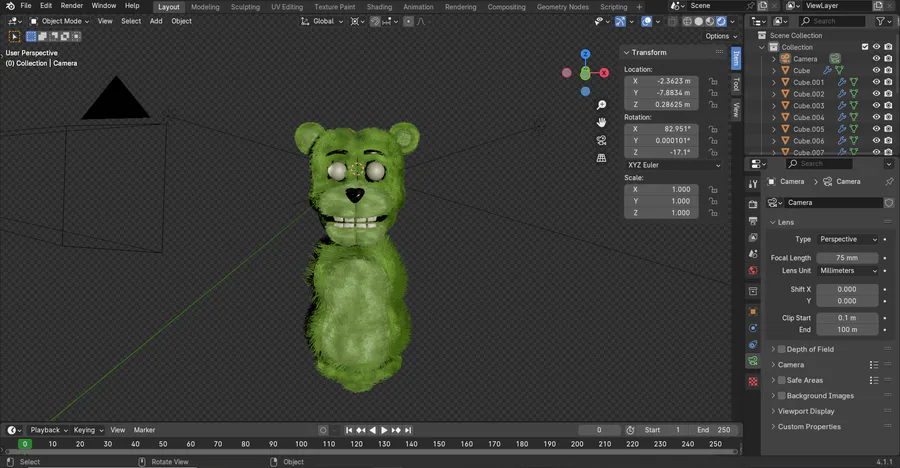This screenshot has width=900, height=468.
Task: Toggle show gizmos button
Action: (x=620, y=21)
